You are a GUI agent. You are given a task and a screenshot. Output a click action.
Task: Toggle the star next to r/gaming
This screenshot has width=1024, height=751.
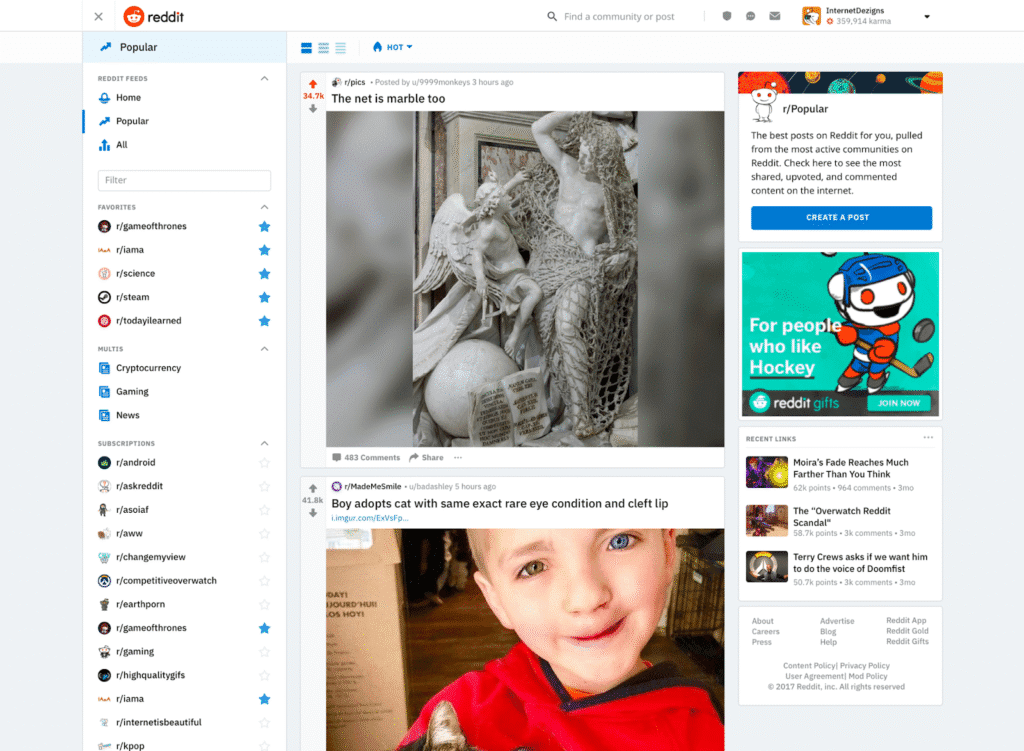(x=264, y=651)
